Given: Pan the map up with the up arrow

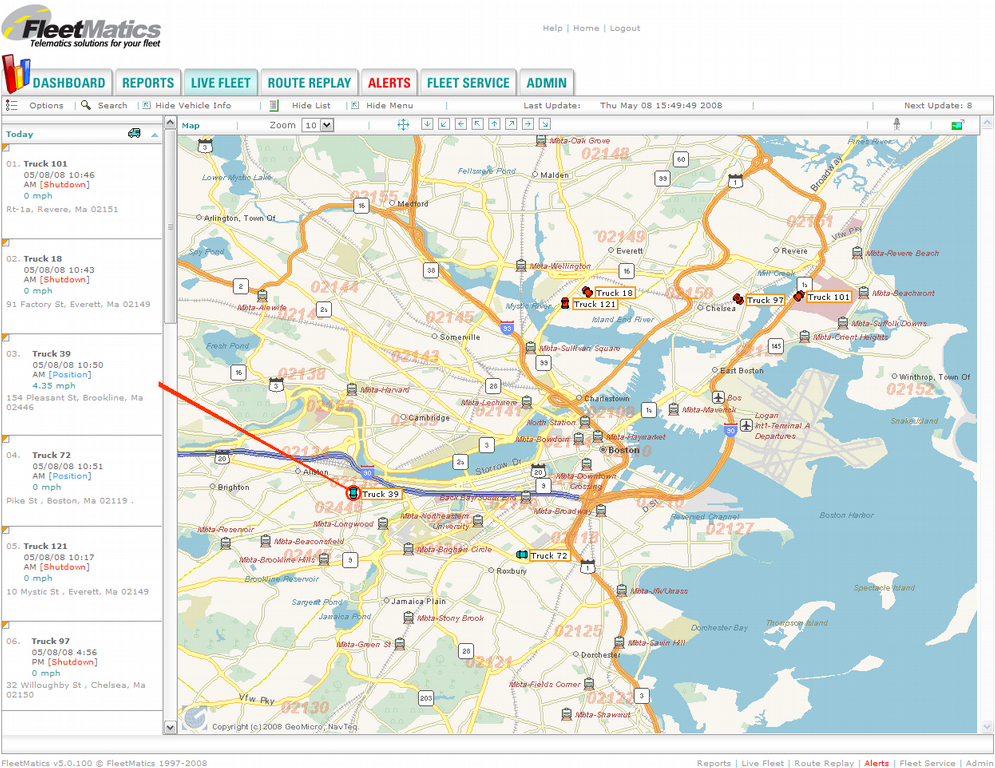Looking at the screenshot, I should click(x=494, y=124).
